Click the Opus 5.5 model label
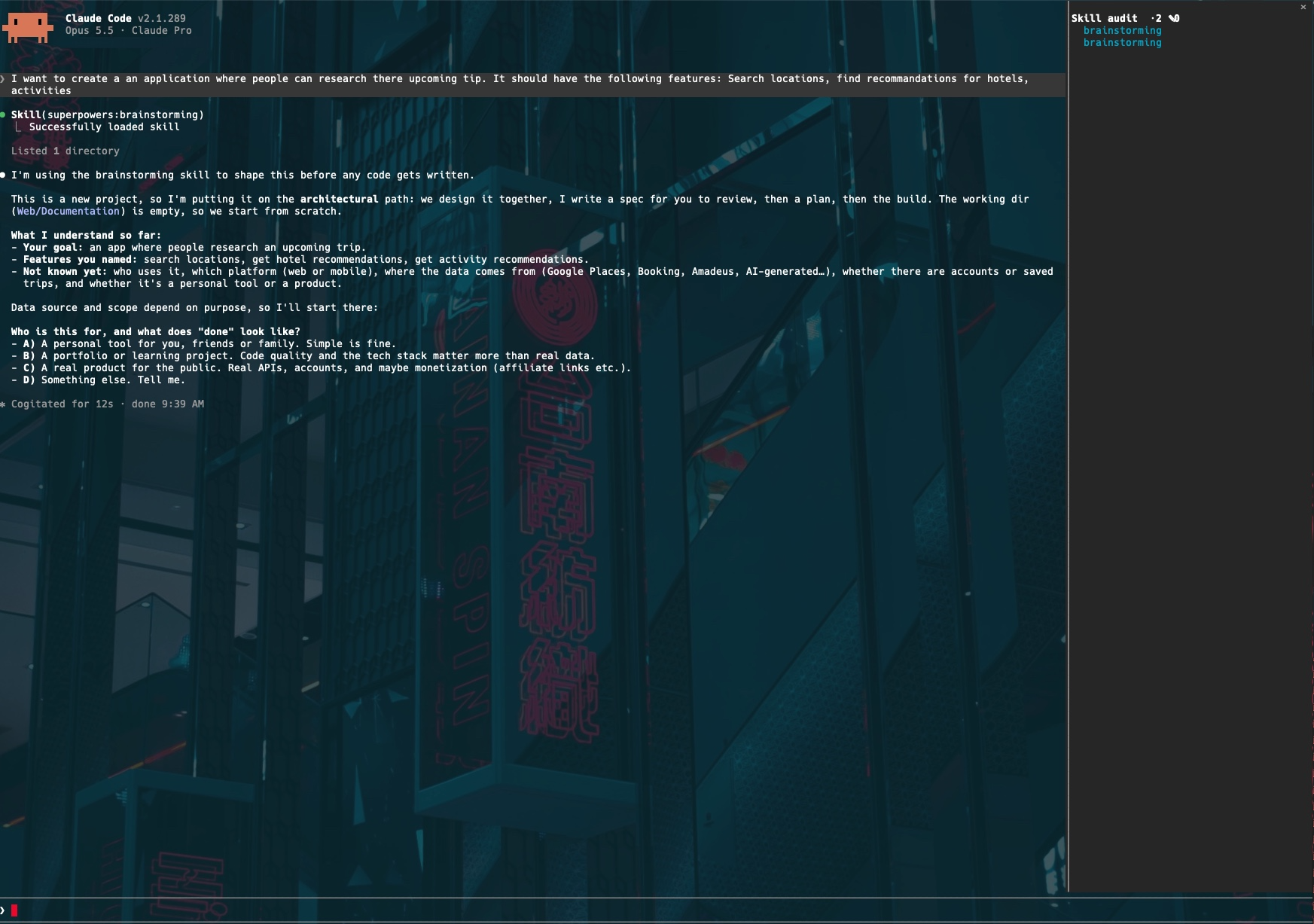Image resolution: width=1314 pixels, height=924 pixels. click(90, 30)
